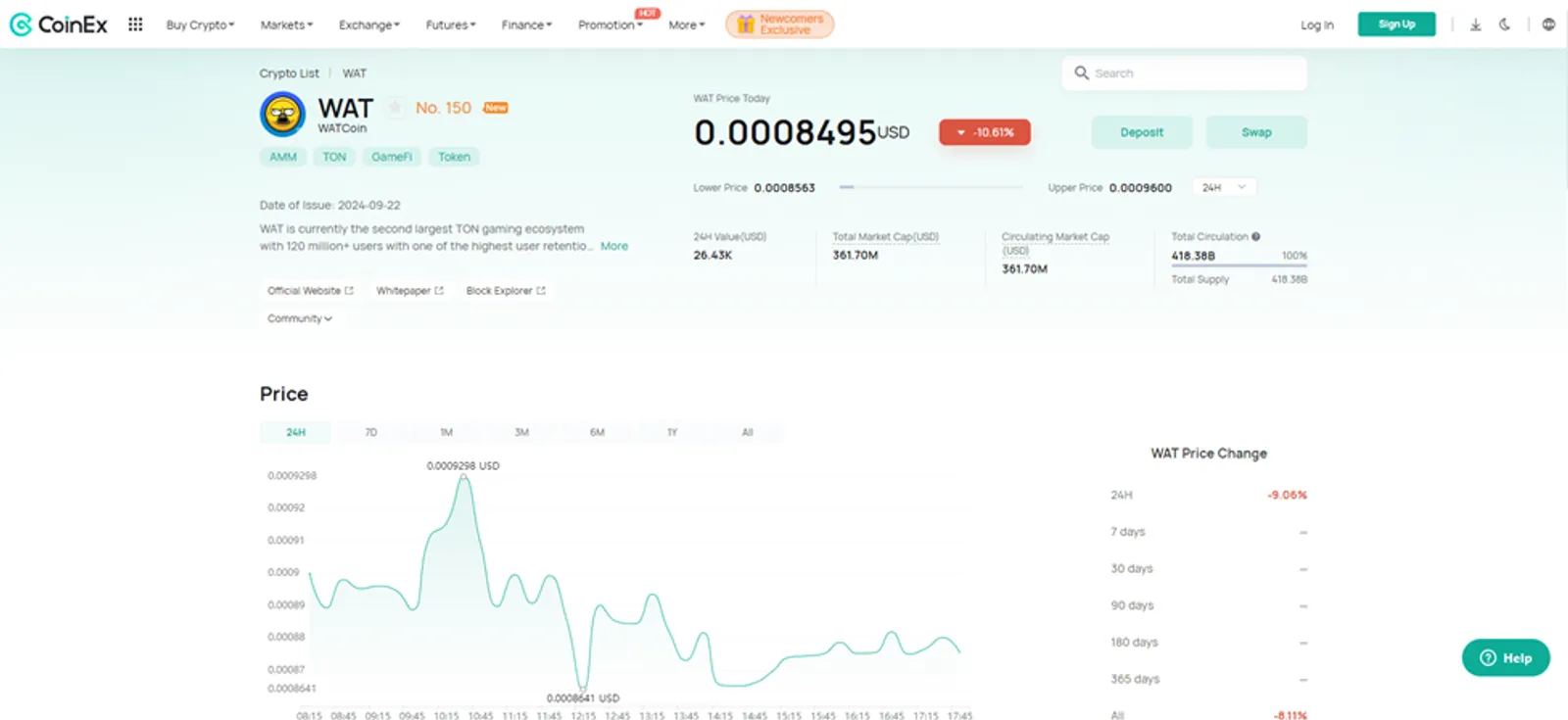Click the download app icon
This screenshot has width=1568, height=720.
[1475, 24]
